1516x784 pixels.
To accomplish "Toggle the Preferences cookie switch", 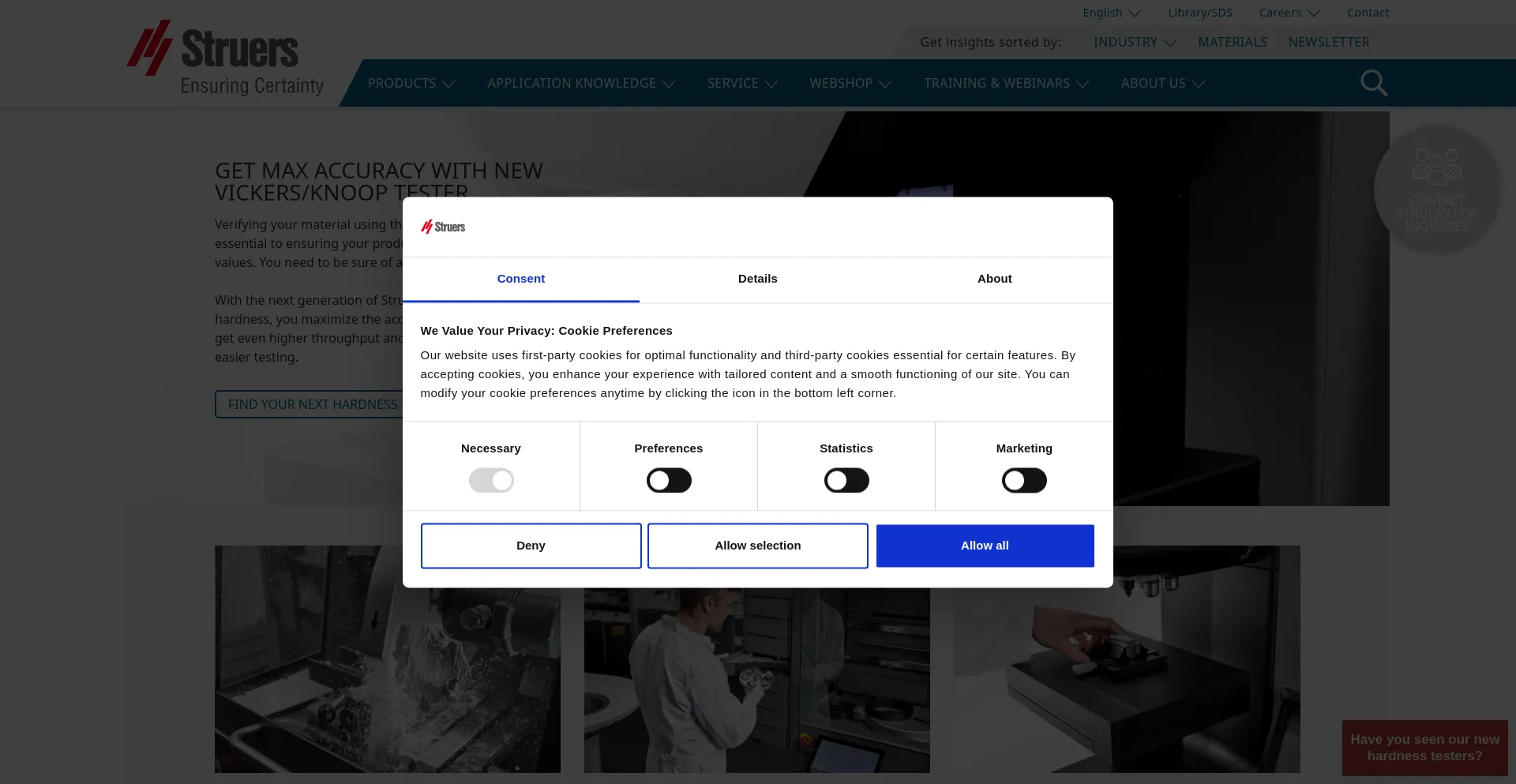I will (669, 480).
